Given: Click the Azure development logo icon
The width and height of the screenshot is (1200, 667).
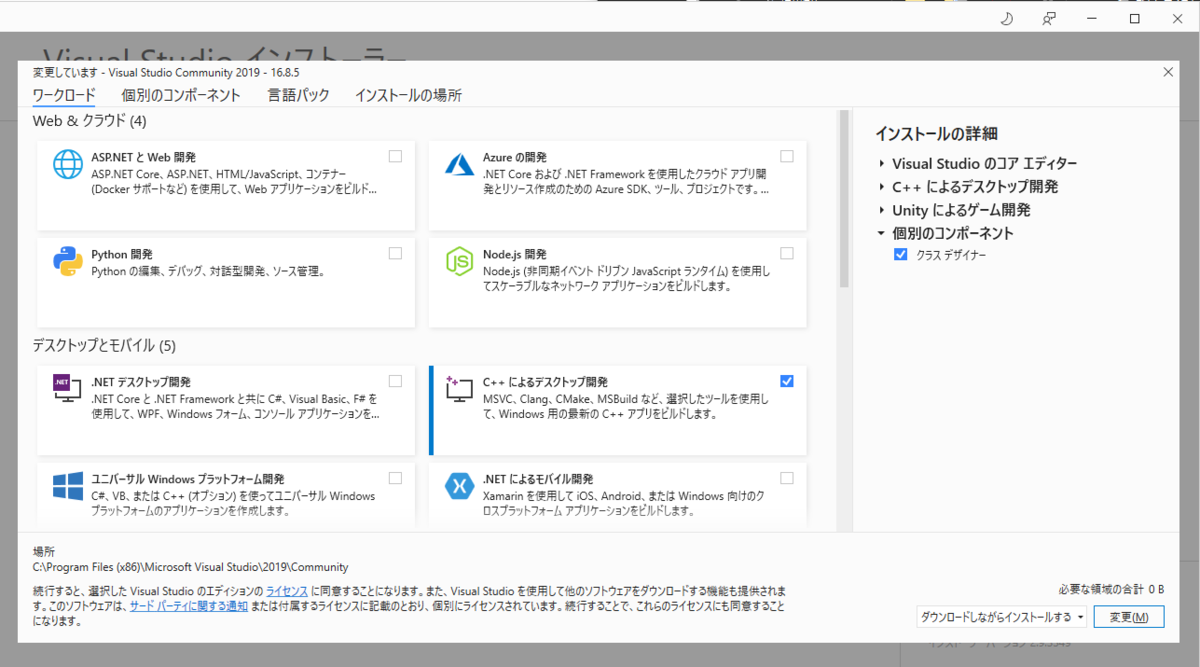Looking at the screenshot, I should click(x=459, y=164).
